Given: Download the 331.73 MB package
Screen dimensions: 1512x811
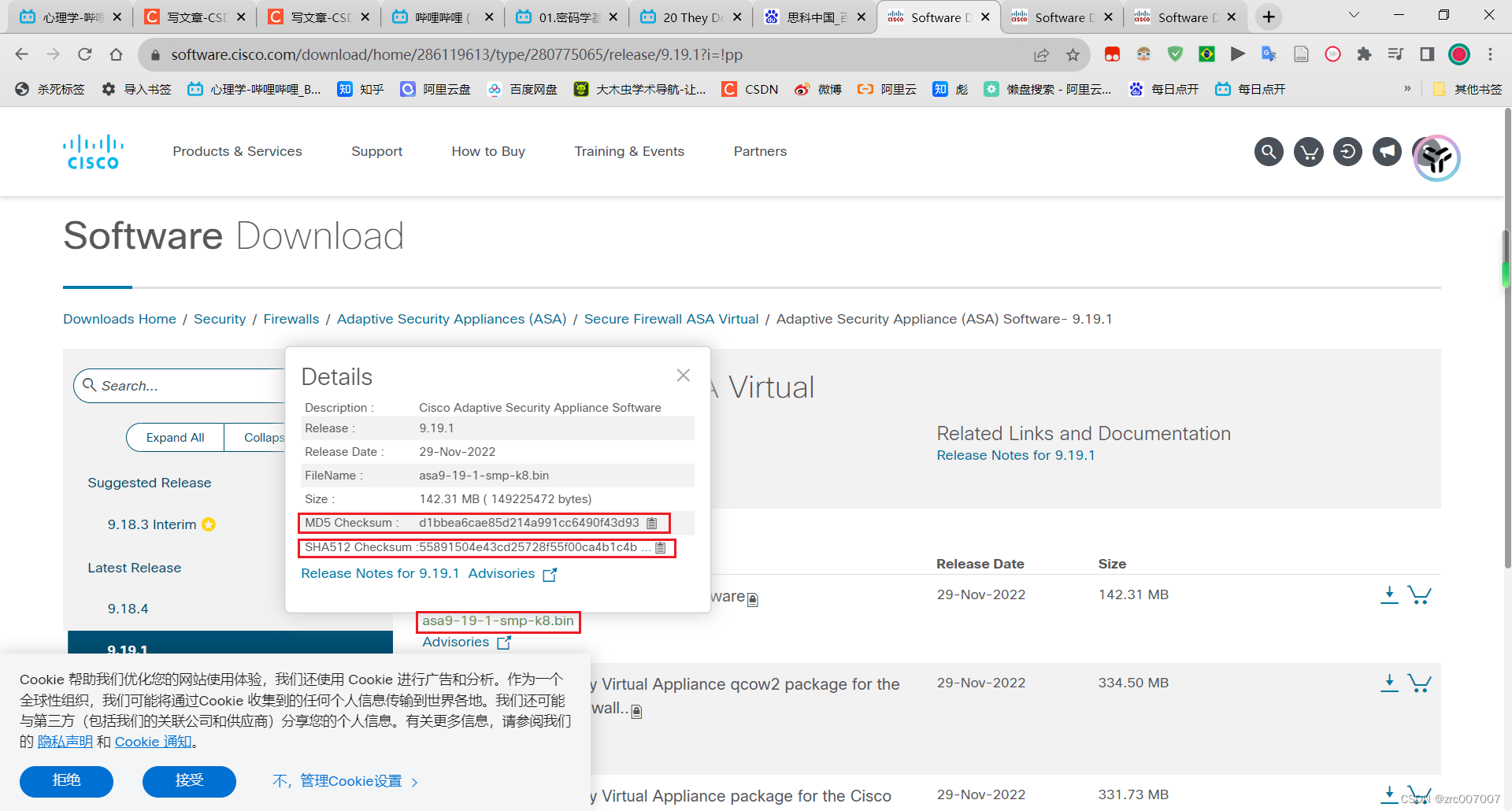Looking at the screenshot, I should coord(1389,794).
